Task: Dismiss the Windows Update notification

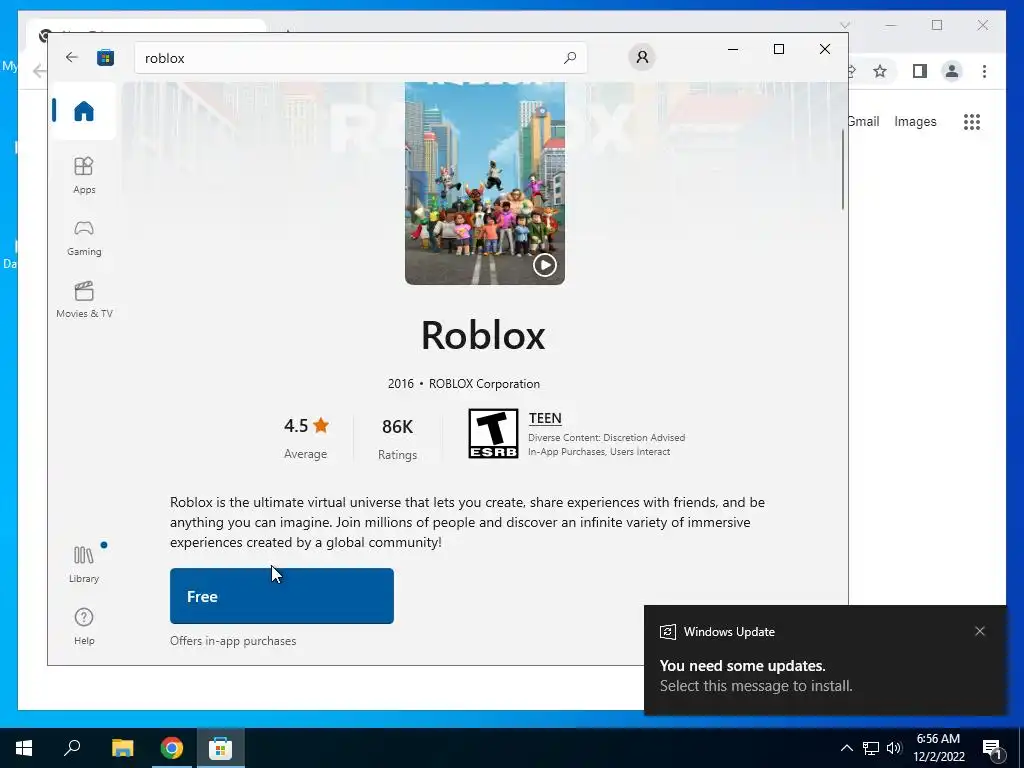Action: click(x=980, y=631)
